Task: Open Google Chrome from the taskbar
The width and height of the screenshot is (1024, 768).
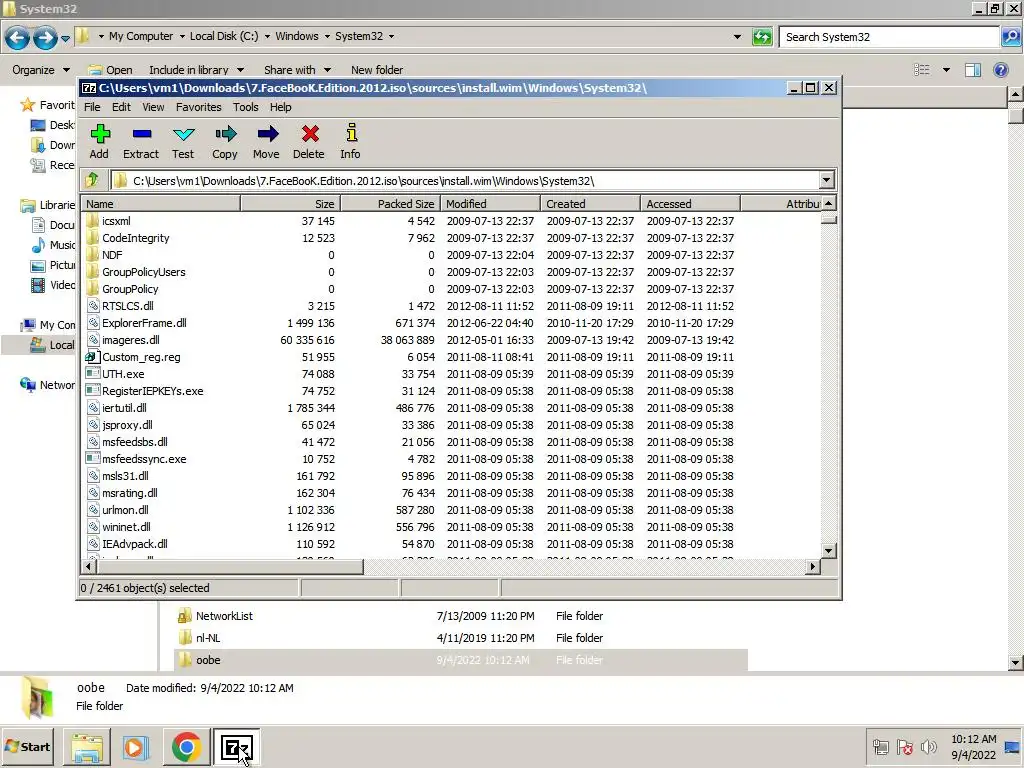Action: [x=186, y=747]
